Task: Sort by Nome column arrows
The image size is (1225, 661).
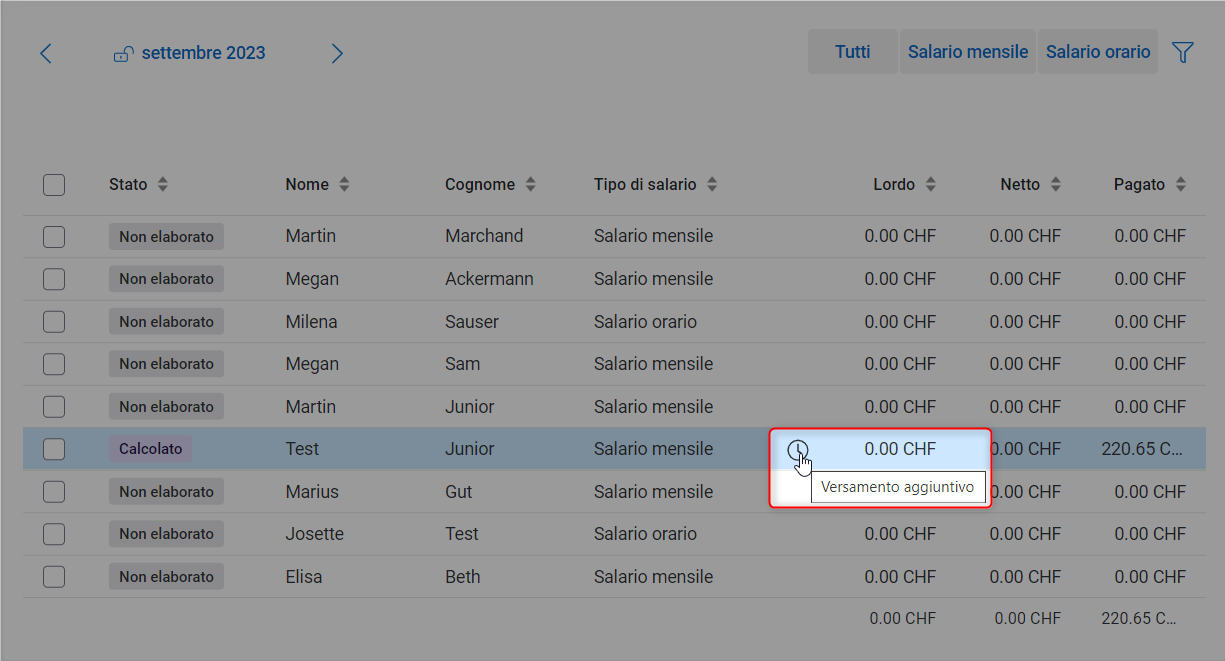Action: [344, 185]
